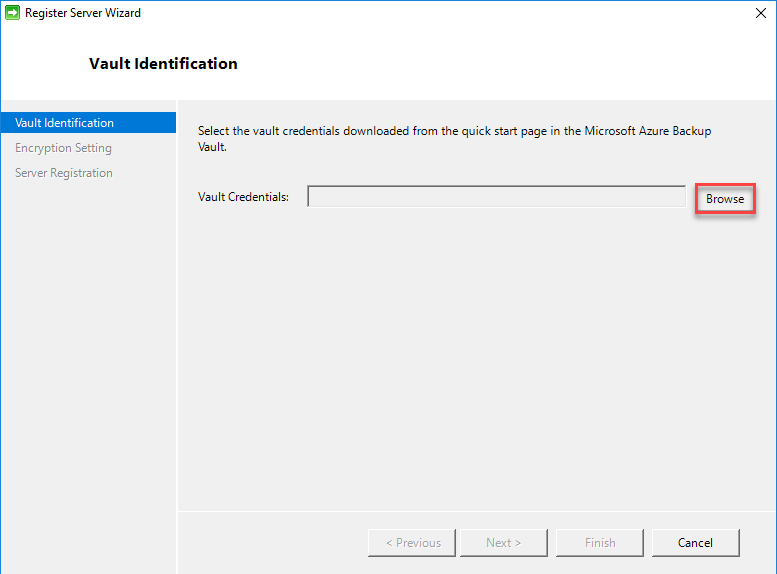Click into the Vault Credentials path field
The width and height of the screenshot is (777, 574).
coord(496,197)
